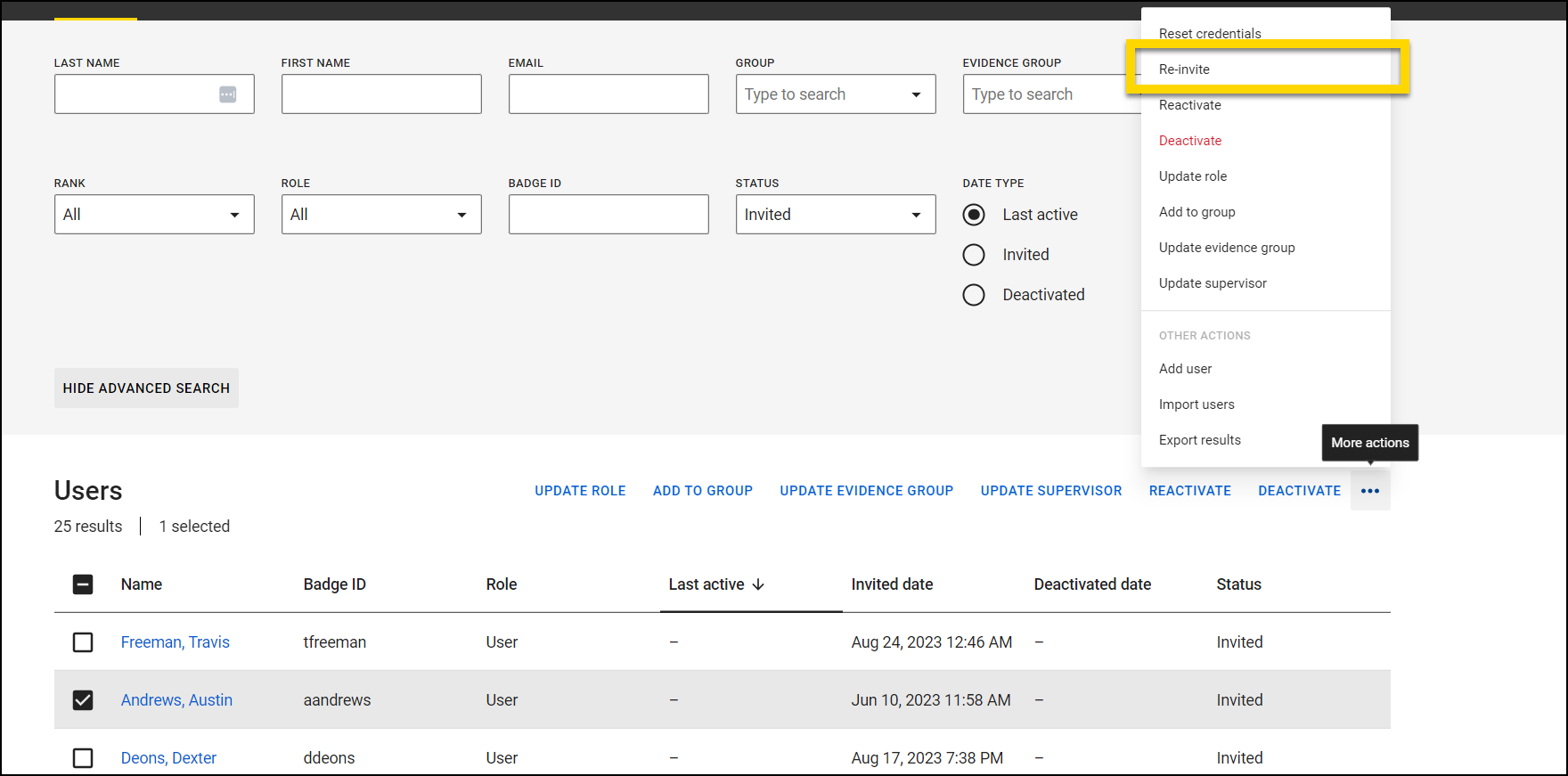Image resolution: width=1568 pixels, height=776 pixels.
Task: Open the Group search dropdown
Action: [x=836, y=94]
